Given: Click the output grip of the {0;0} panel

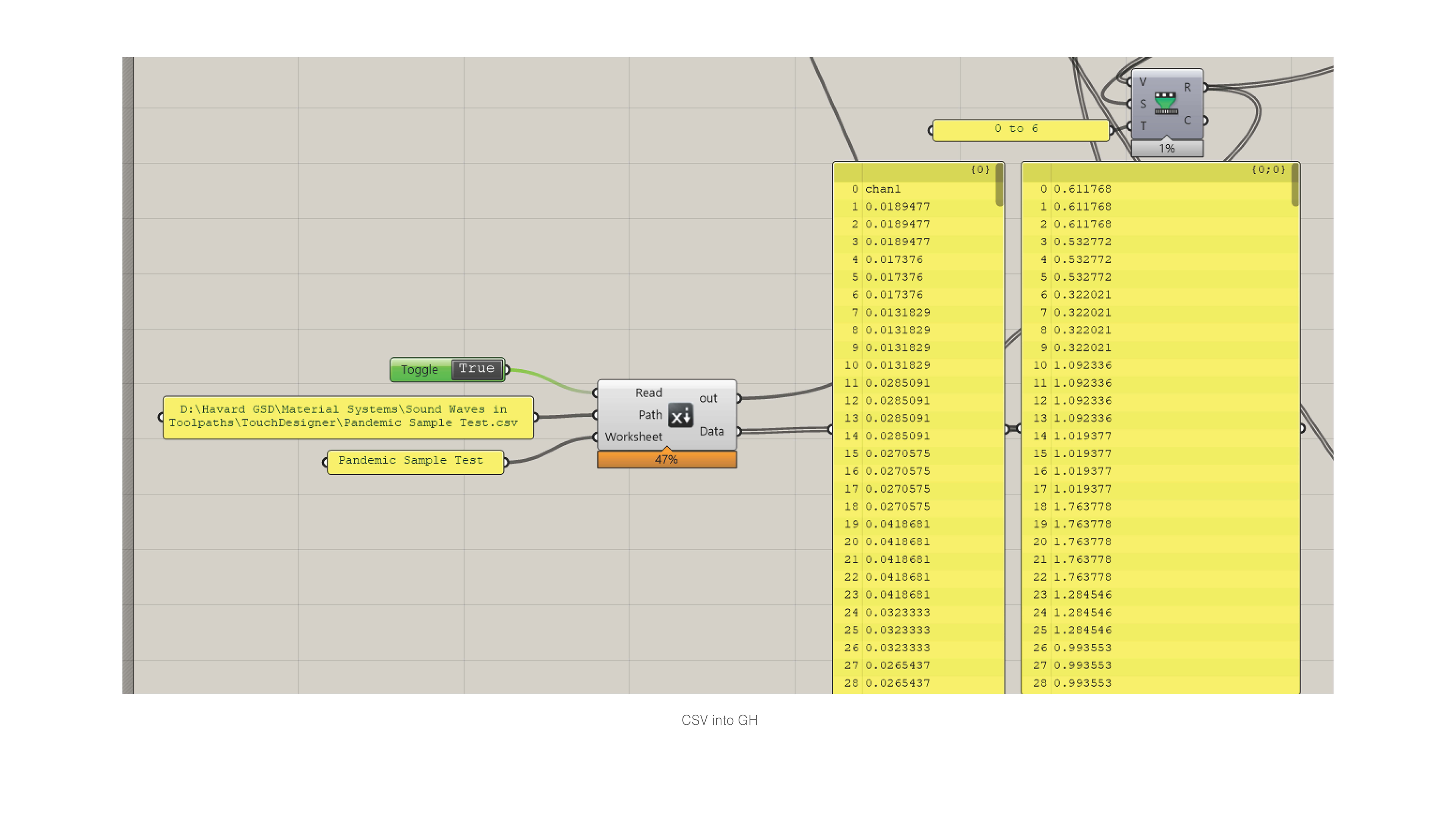Looking at the screenshot, I should (1303, 428).
